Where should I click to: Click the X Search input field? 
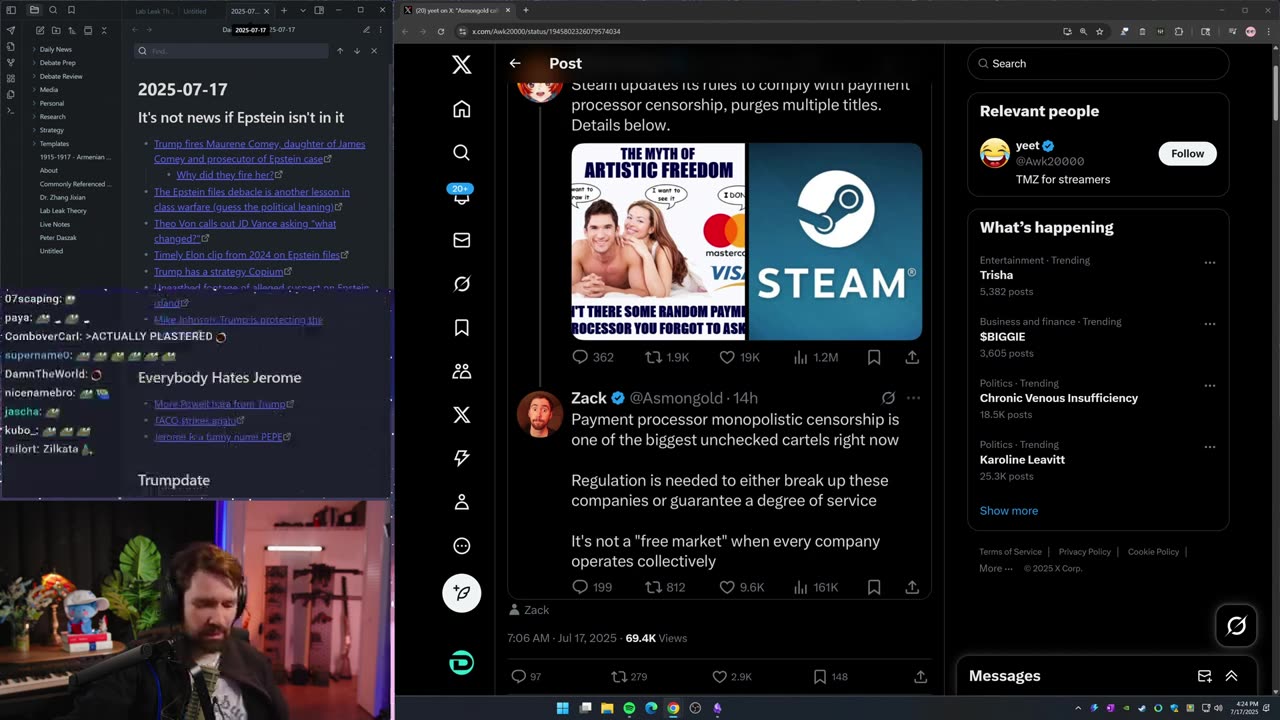pyautogui.click(x=1098, y=63)
